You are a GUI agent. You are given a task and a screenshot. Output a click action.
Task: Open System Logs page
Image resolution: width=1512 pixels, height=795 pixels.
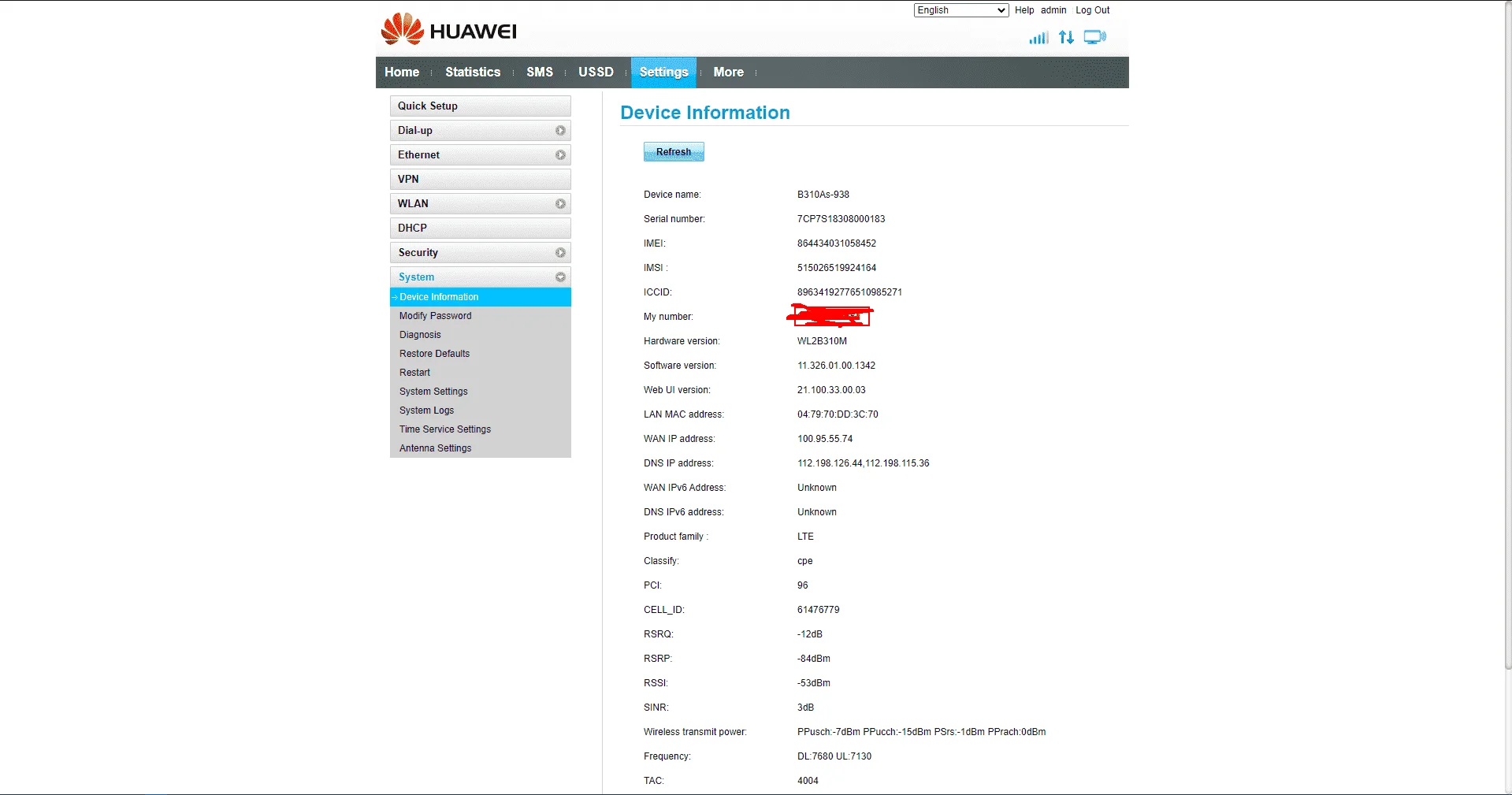tap(426, 411)
